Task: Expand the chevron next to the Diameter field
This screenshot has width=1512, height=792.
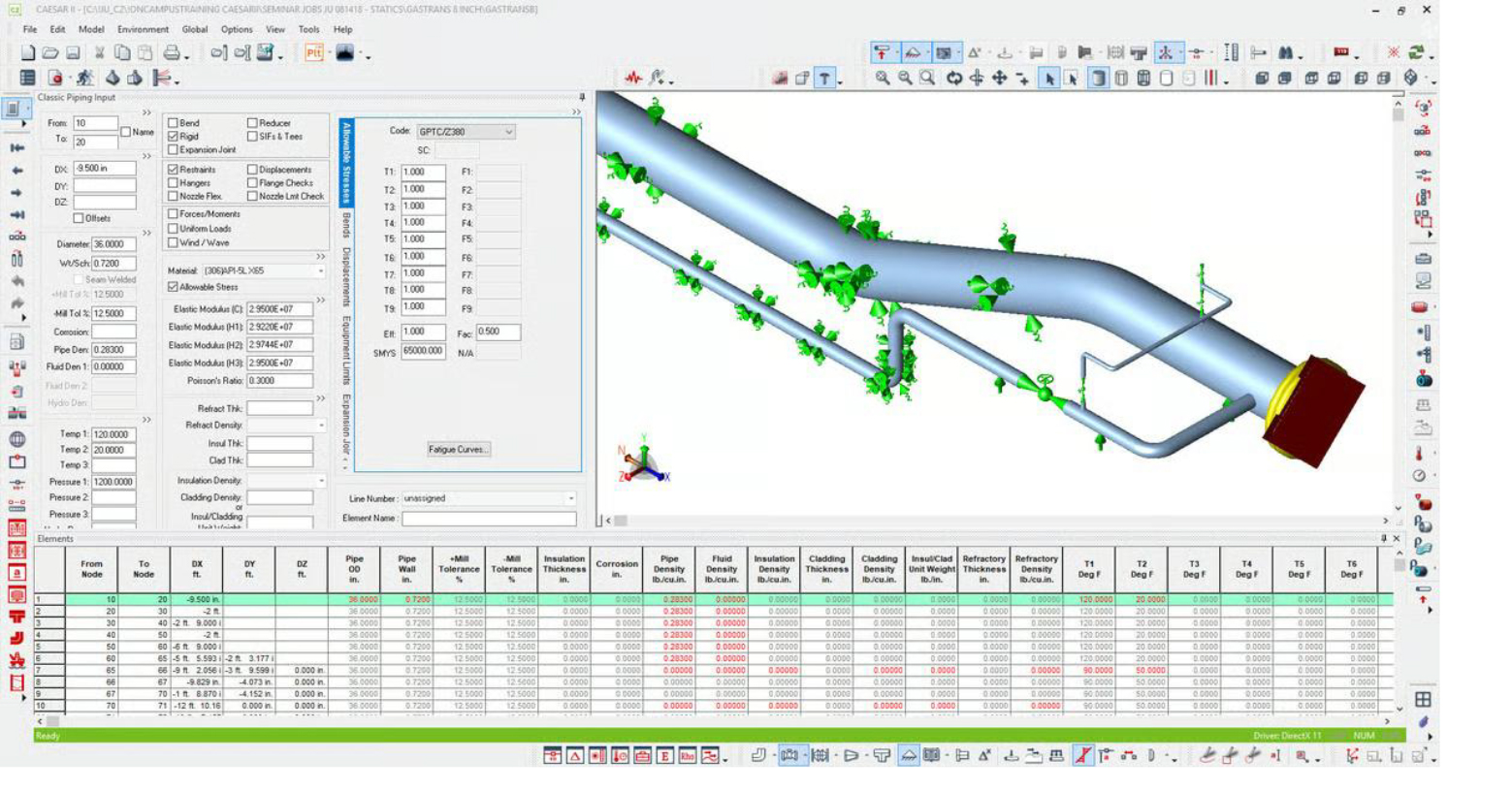Action: pos(147,233)
